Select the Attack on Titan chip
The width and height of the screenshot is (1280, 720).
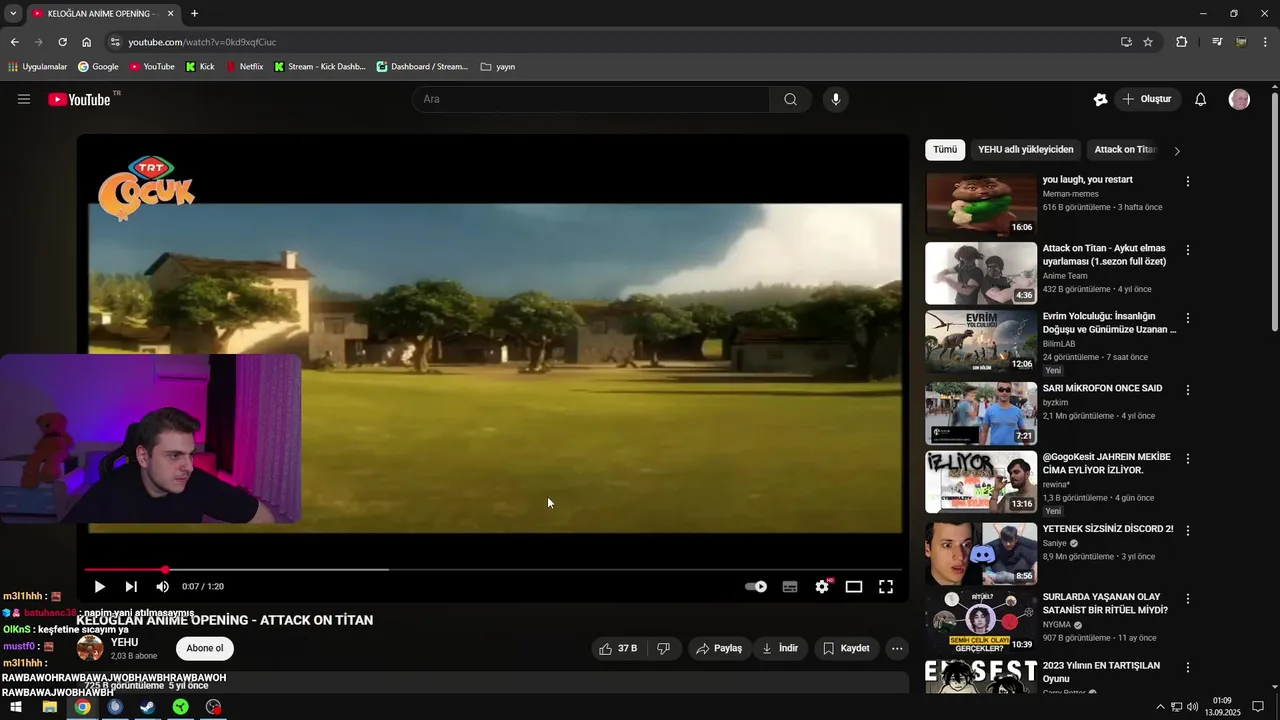coord(1125,150)
